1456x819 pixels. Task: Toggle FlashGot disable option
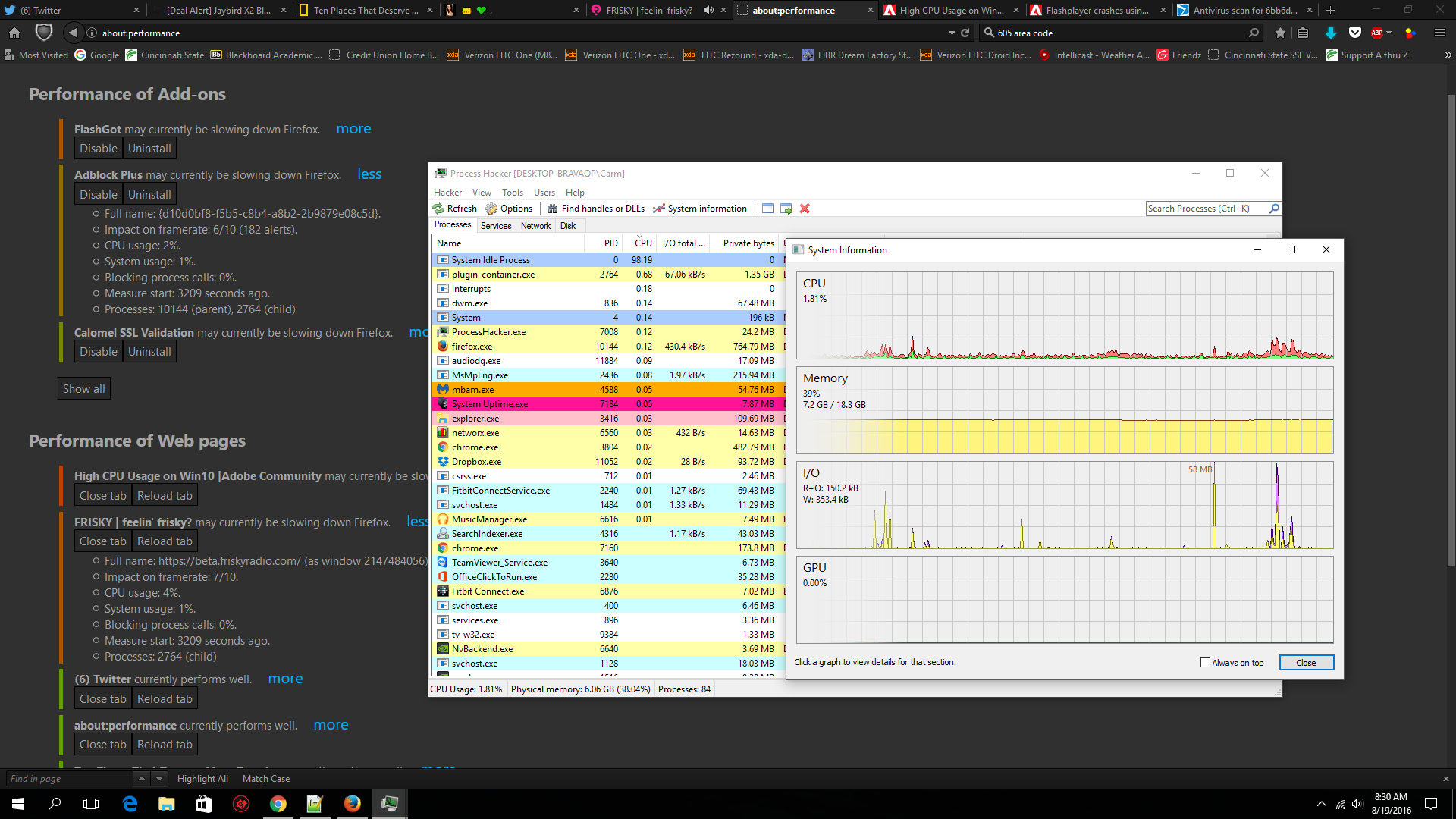97,148
